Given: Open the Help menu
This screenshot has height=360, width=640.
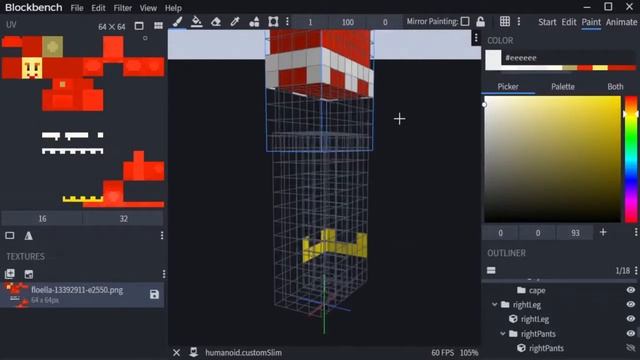Looking at the screenshot, I should pos(173,8).
